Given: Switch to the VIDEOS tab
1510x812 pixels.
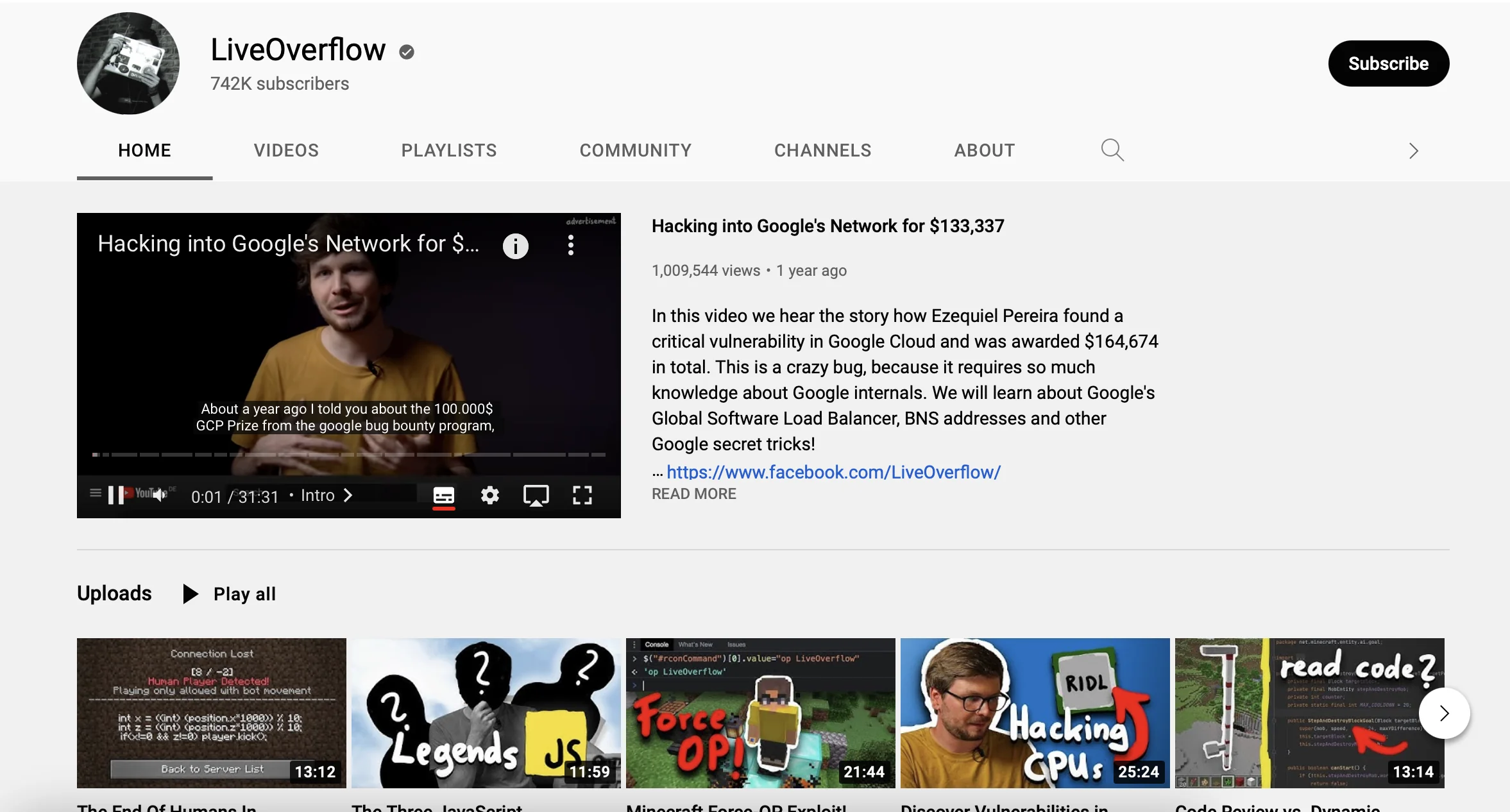Looking at the screenshot, I should (286, 150).
